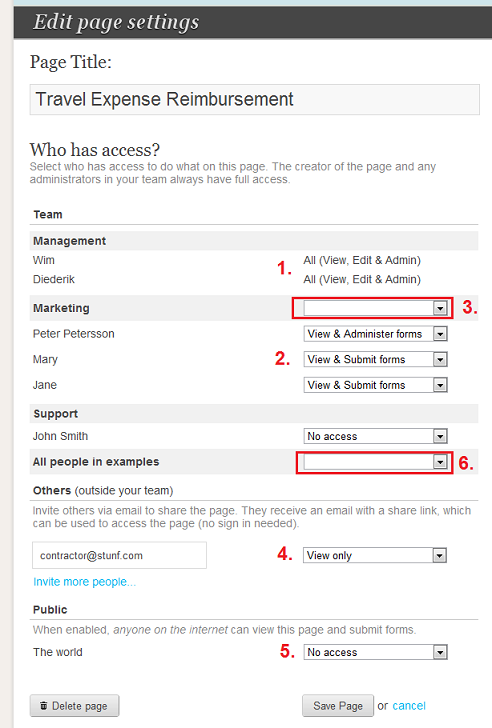Open the contractor's View only dropdown

point(375,555)
